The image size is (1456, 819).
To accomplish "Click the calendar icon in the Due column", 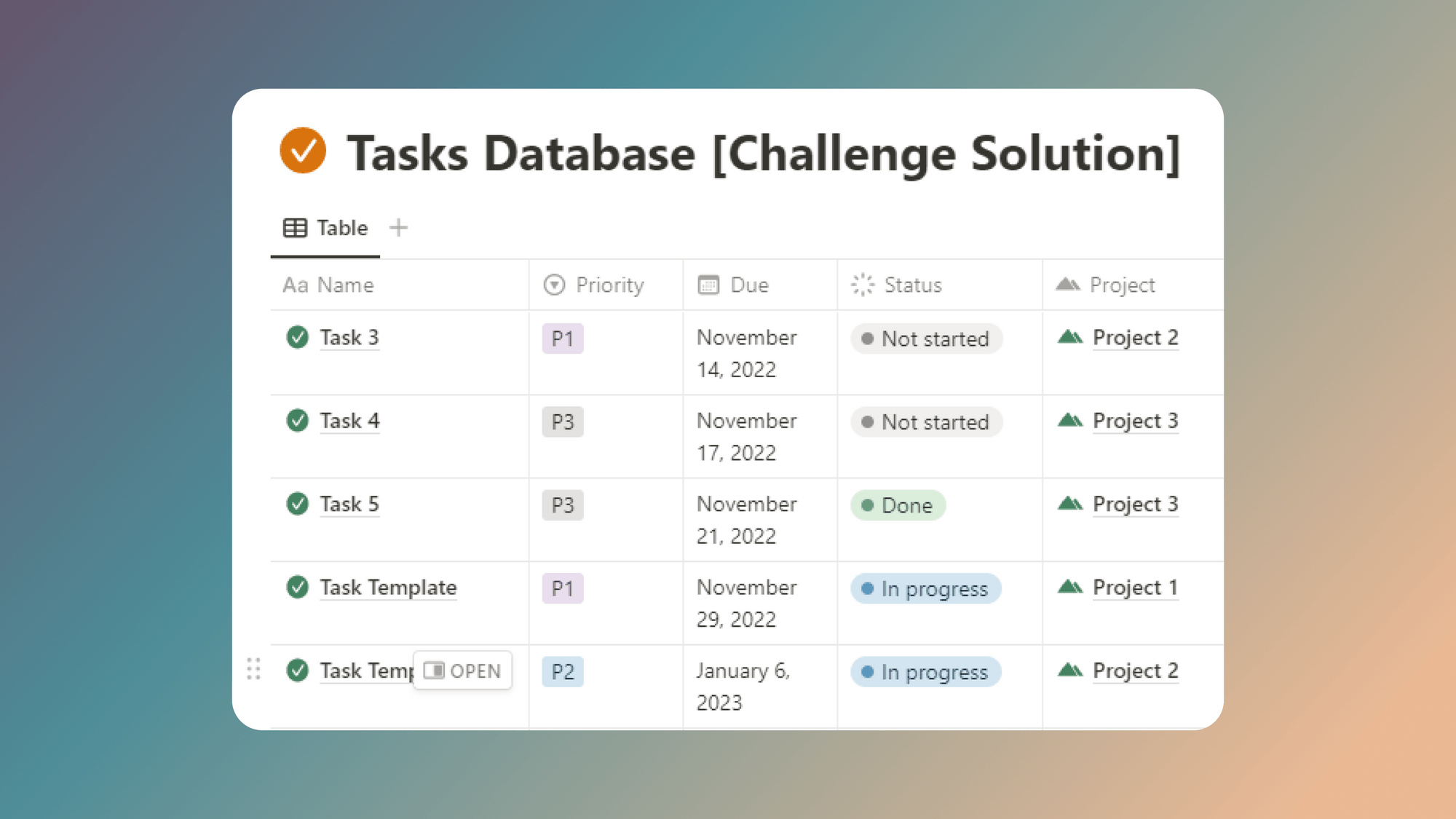I will point(707,285).
